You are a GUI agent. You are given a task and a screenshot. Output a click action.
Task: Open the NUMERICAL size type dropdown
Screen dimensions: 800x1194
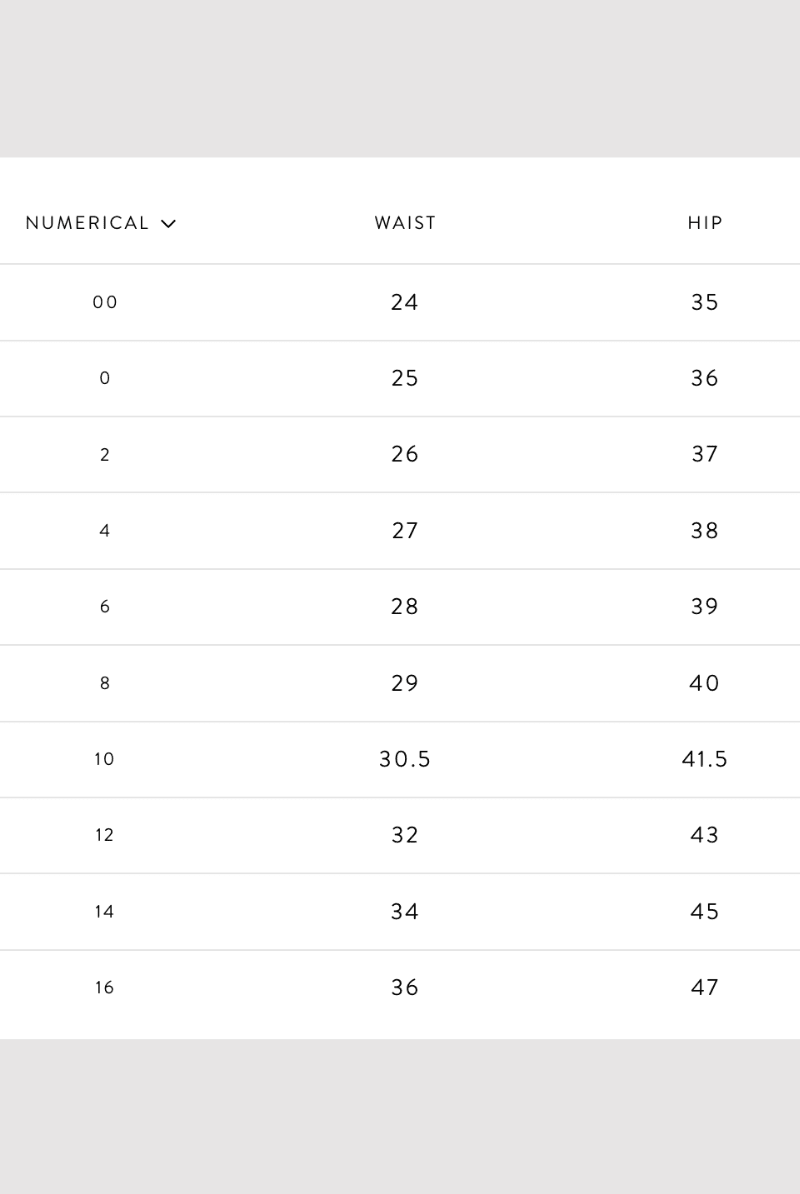click(x=100, y=223)
